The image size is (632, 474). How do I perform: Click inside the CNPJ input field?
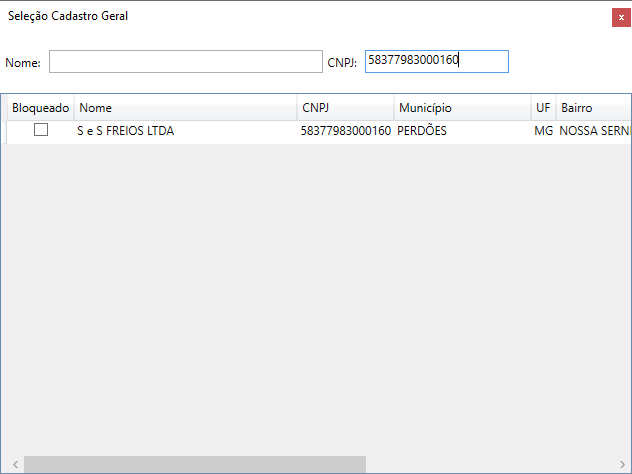[x=436, y=62]
